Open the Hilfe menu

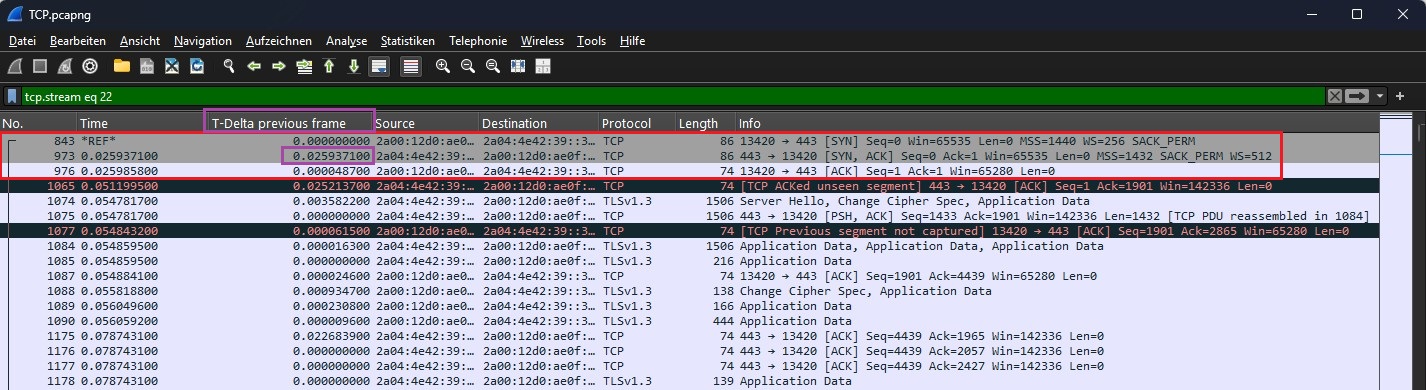(632, 41)
